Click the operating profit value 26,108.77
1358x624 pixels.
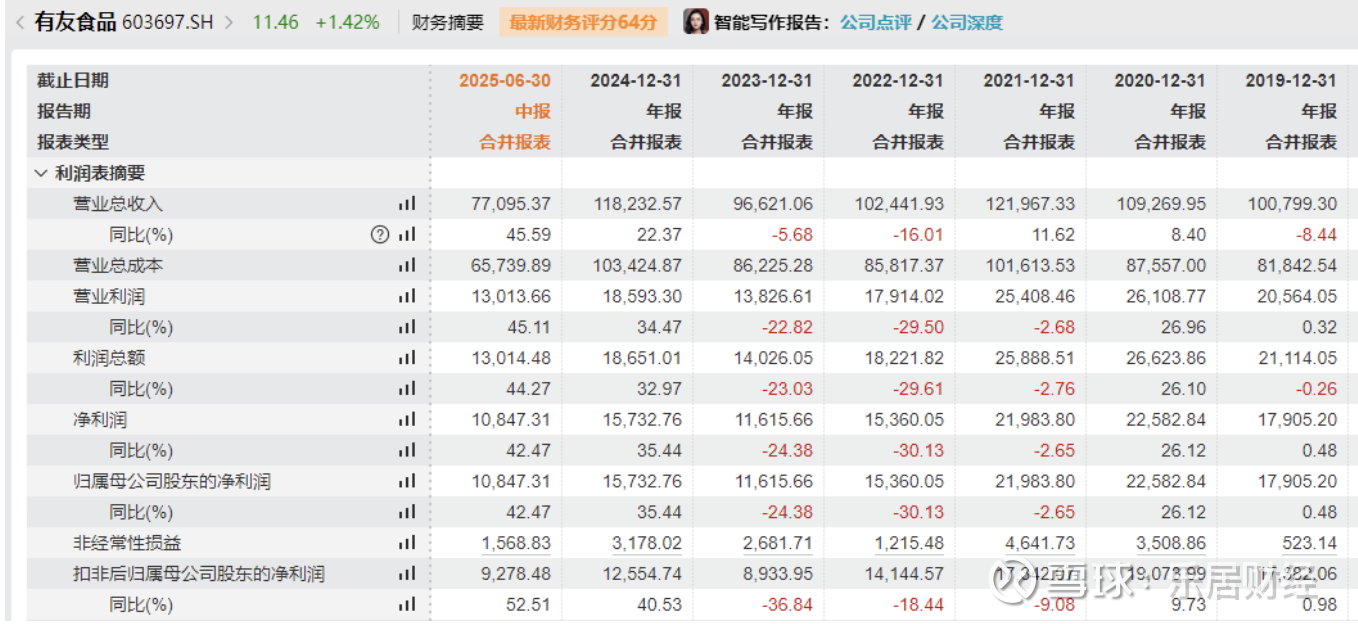click(x=1166, y=297)
